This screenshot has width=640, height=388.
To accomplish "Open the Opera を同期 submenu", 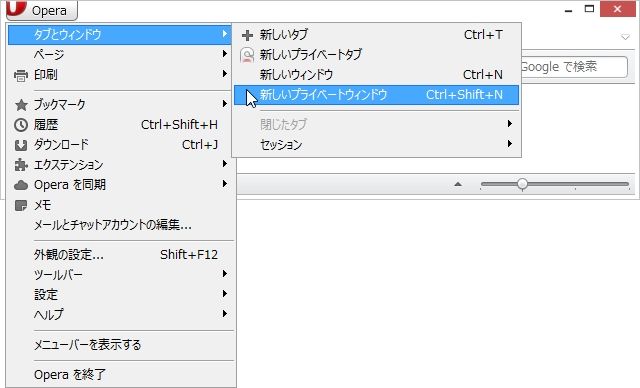I will [120, 184].
